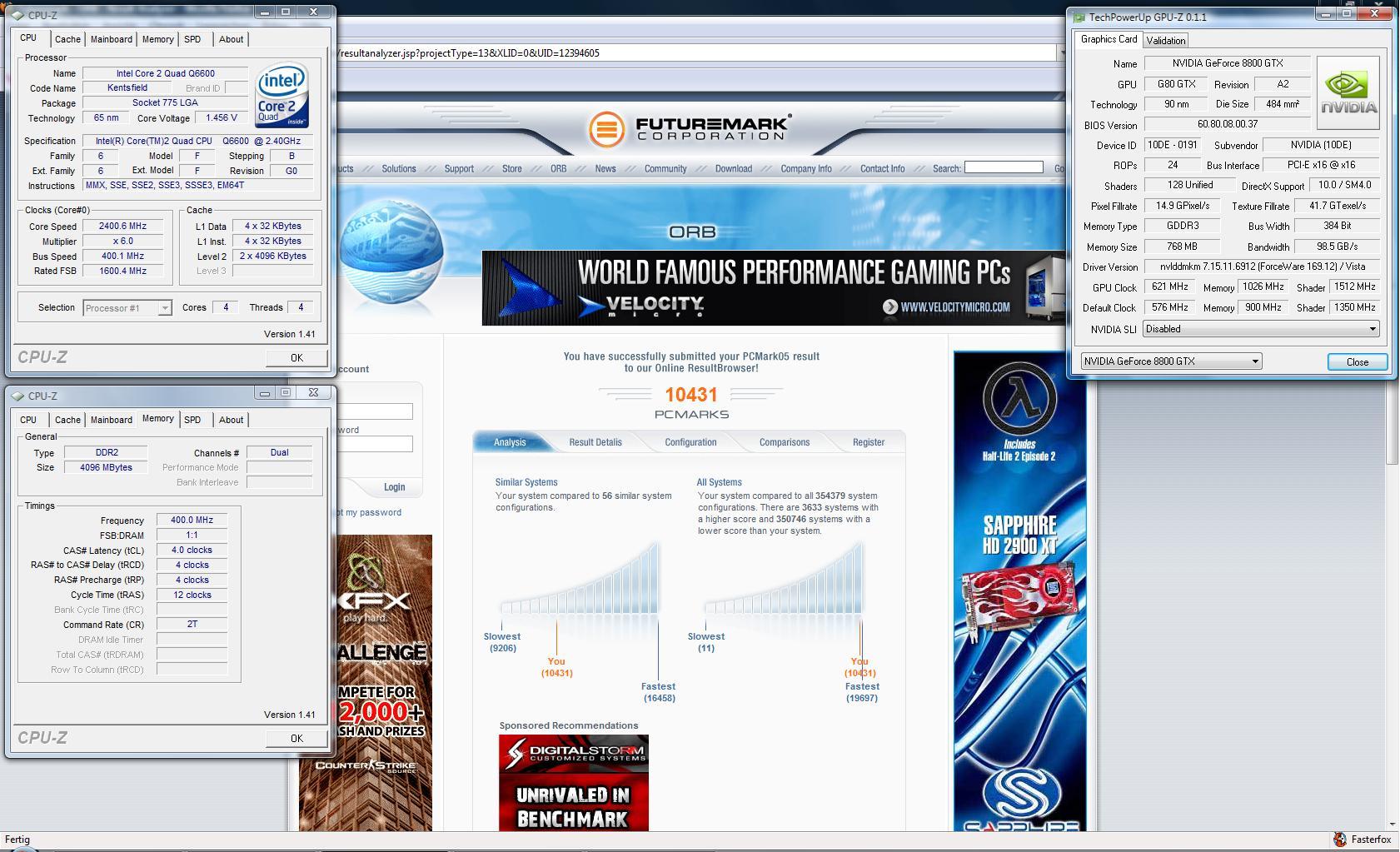Click the login username field
This screenshot has width=1400, height=852.
[376, 411]
